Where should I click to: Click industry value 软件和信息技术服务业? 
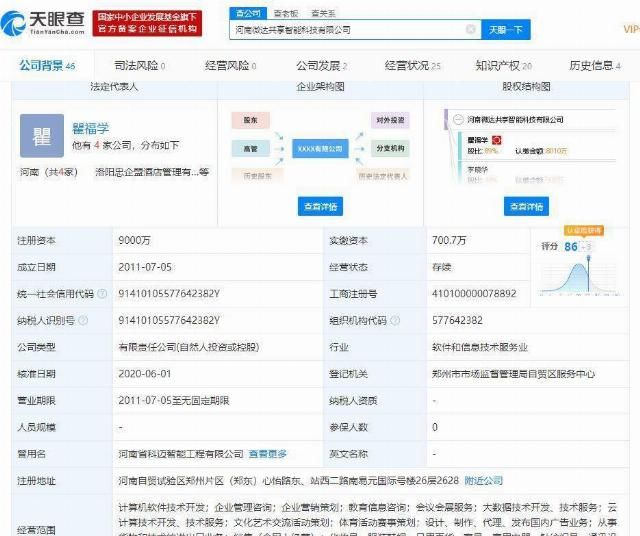(480, 347)
